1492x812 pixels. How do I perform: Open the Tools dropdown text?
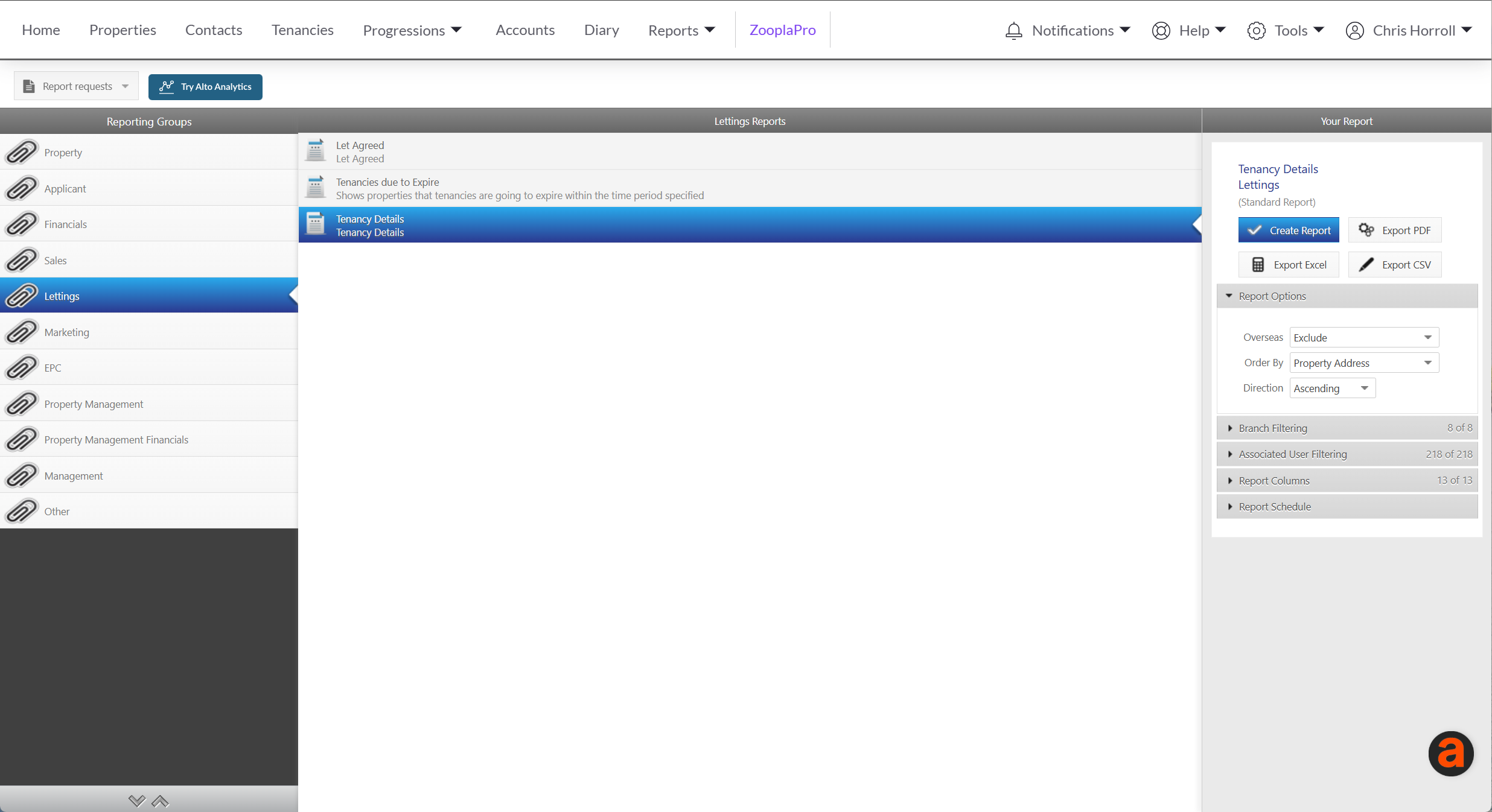(x=1291, y=30)
